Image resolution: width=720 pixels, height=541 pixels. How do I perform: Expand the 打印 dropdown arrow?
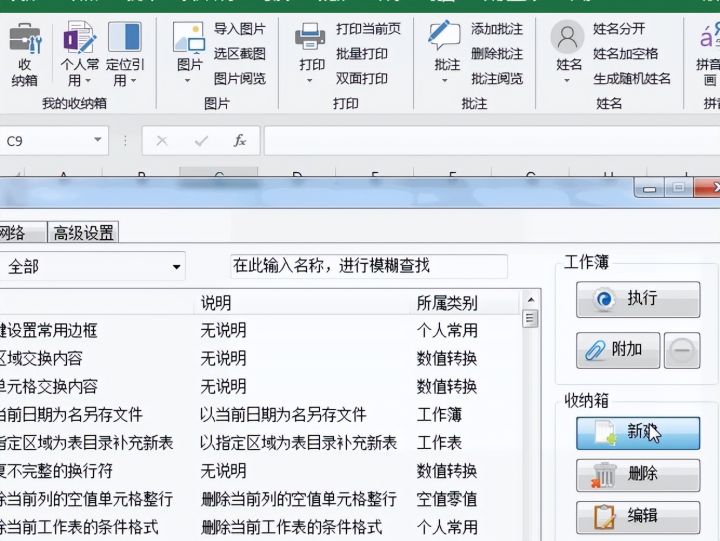pos(309,81)
